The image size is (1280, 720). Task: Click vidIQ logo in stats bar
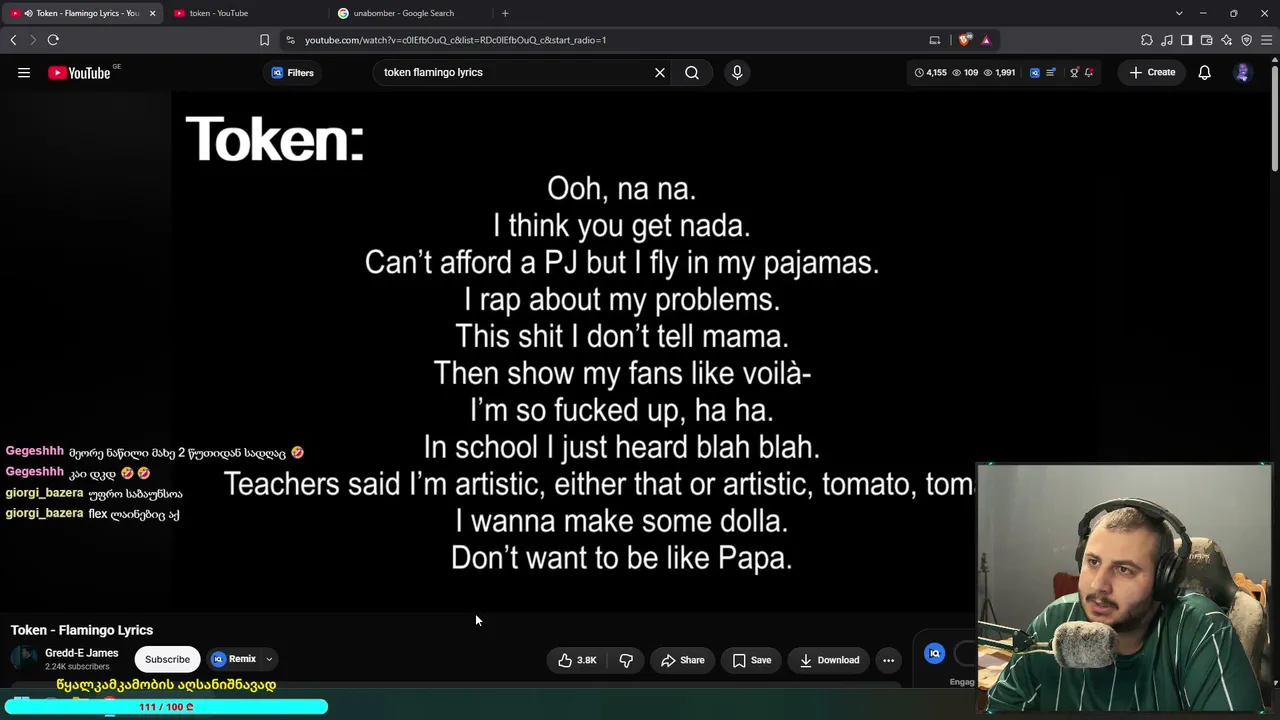1035,72
